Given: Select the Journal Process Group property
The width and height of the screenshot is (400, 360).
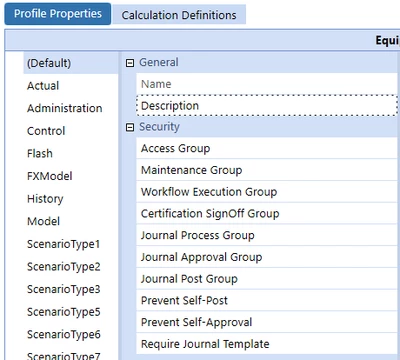Looking at the screenshot, I should [267, 235].
